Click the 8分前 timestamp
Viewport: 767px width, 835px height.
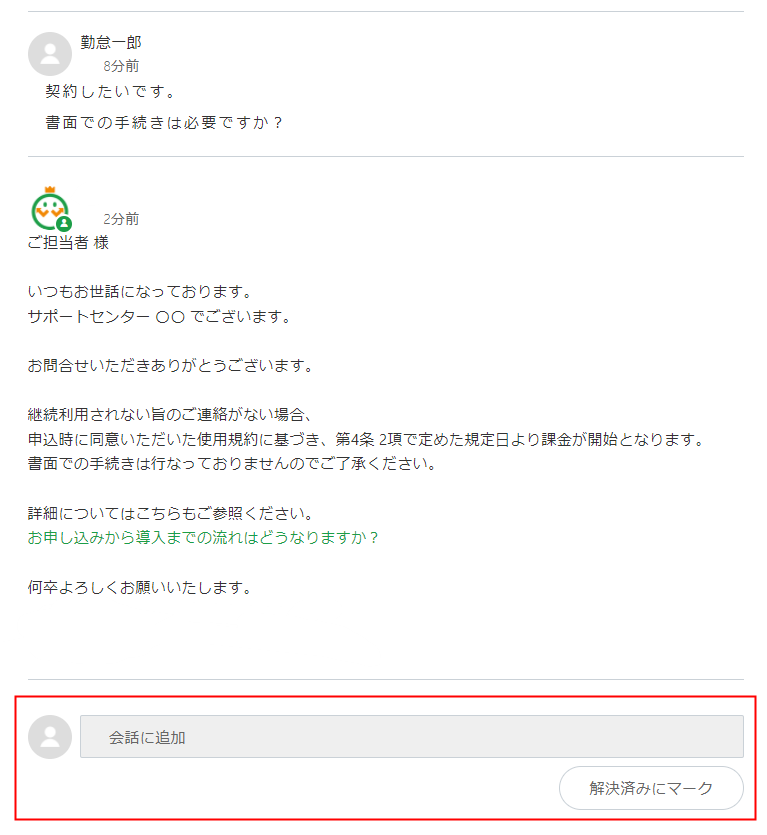point(121,66)
